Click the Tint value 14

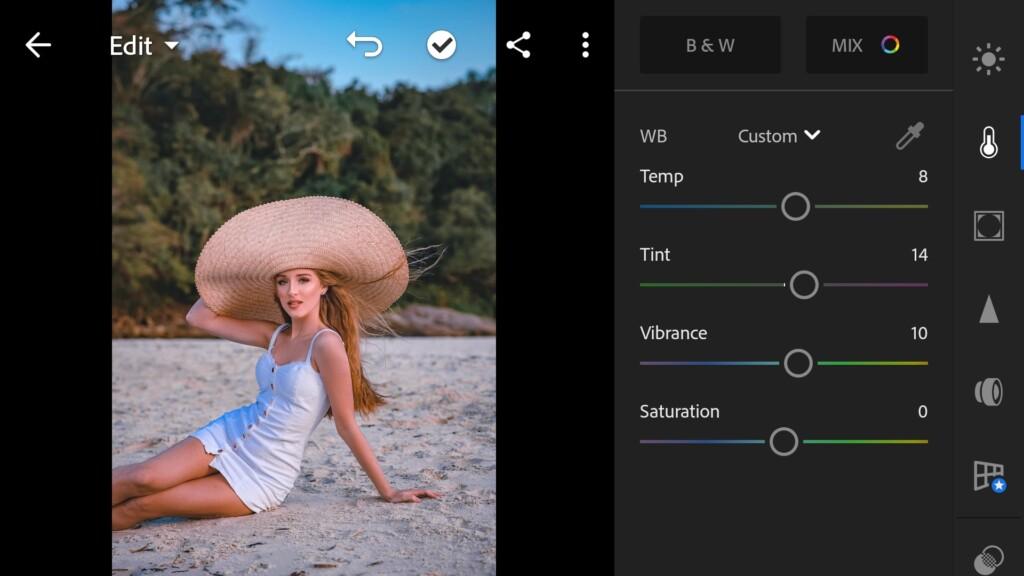[919, 255]
